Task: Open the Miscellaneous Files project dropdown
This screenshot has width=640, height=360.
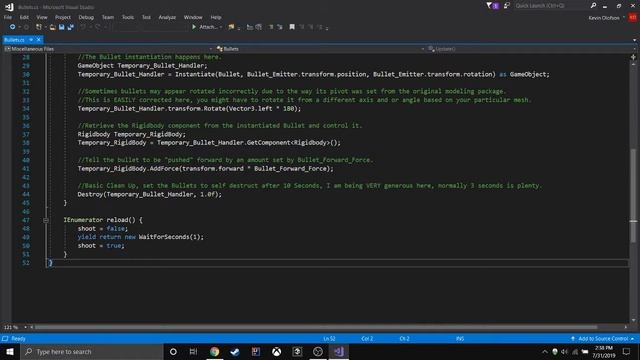Action: [109, 49]
